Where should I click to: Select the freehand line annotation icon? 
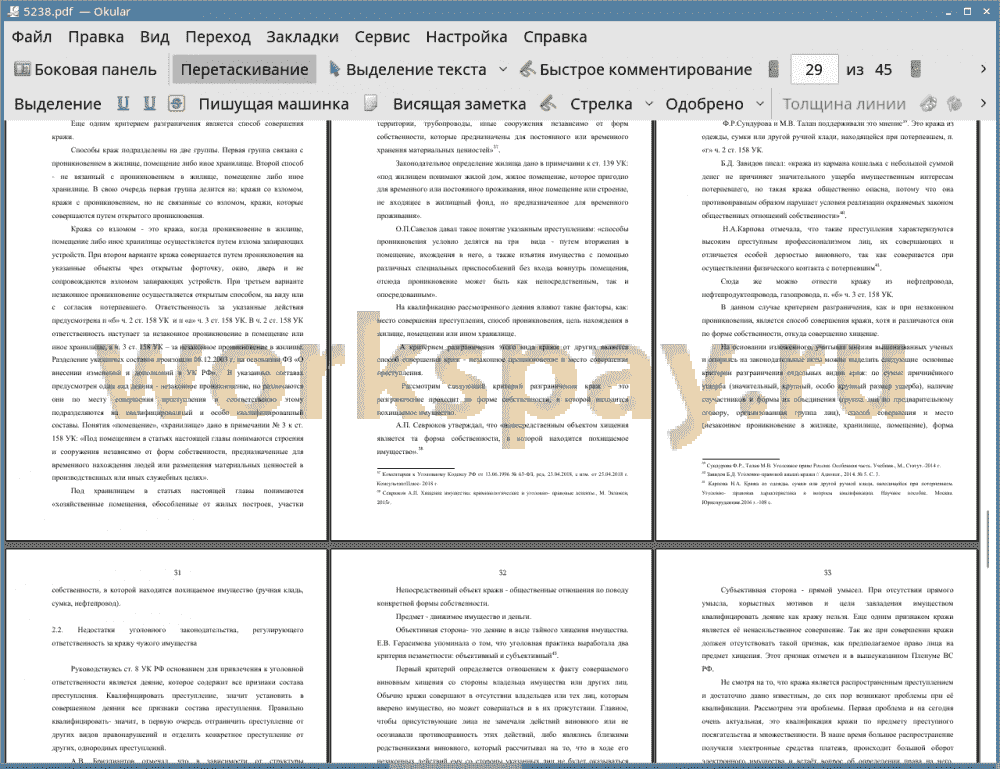pyautogui.click(x=548, y=103)
